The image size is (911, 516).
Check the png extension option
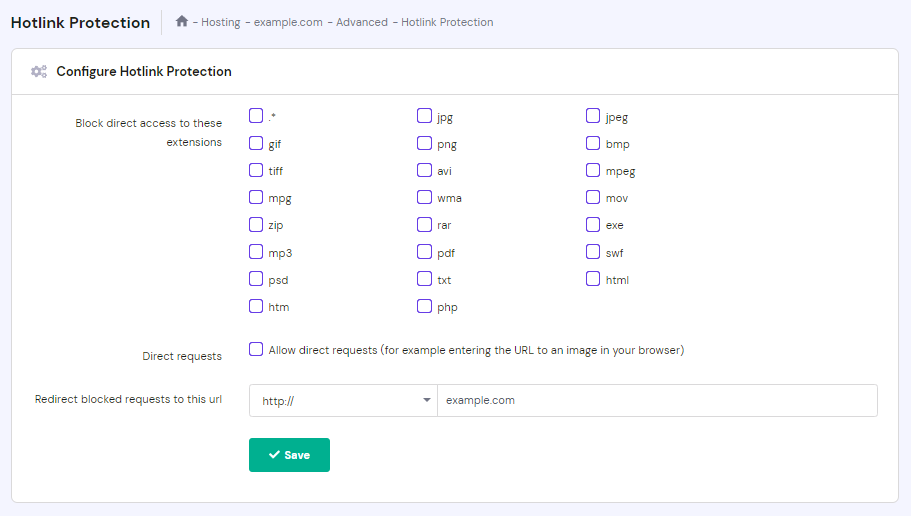(424, 143)
